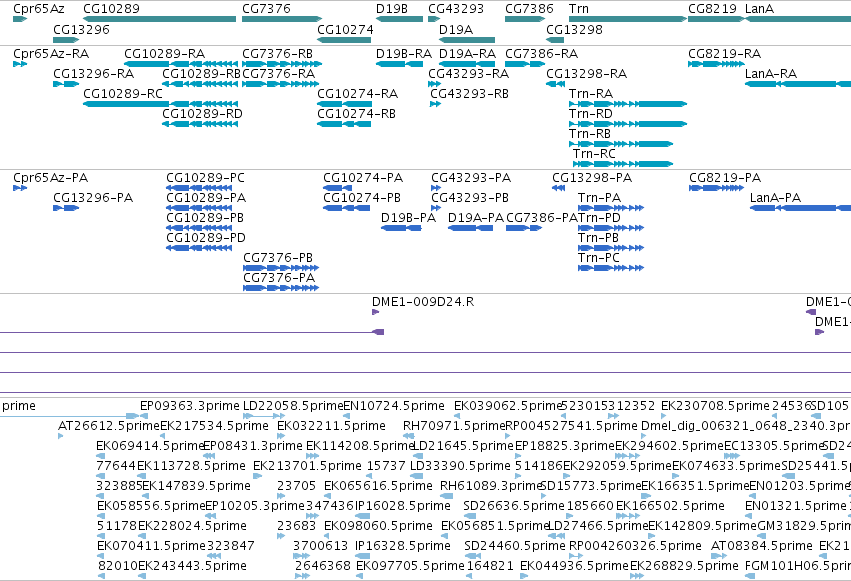
Task: Click the CG7376-RA transcript
Action: [x=280, y=84]
